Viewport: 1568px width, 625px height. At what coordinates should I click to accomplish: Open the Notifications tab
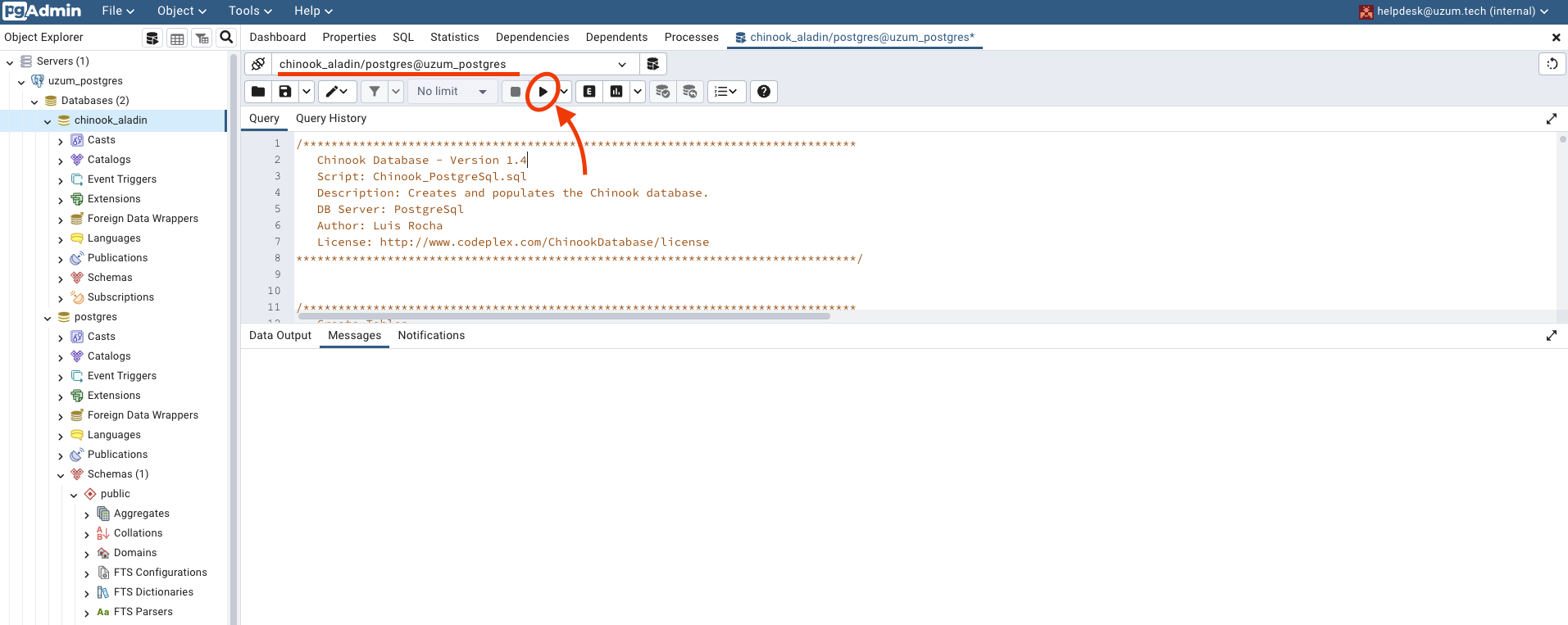click(x=431, y=336)
